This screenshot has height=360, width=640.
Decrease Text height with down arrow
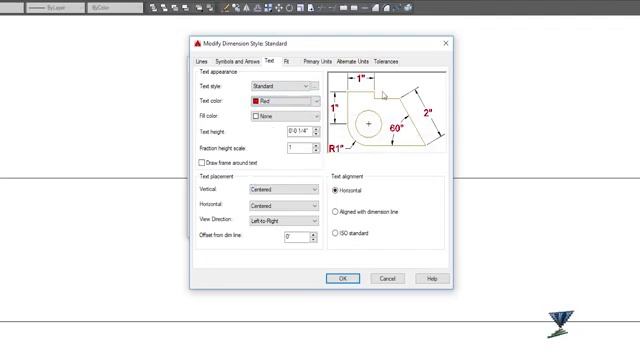click(x=316, y=134)
